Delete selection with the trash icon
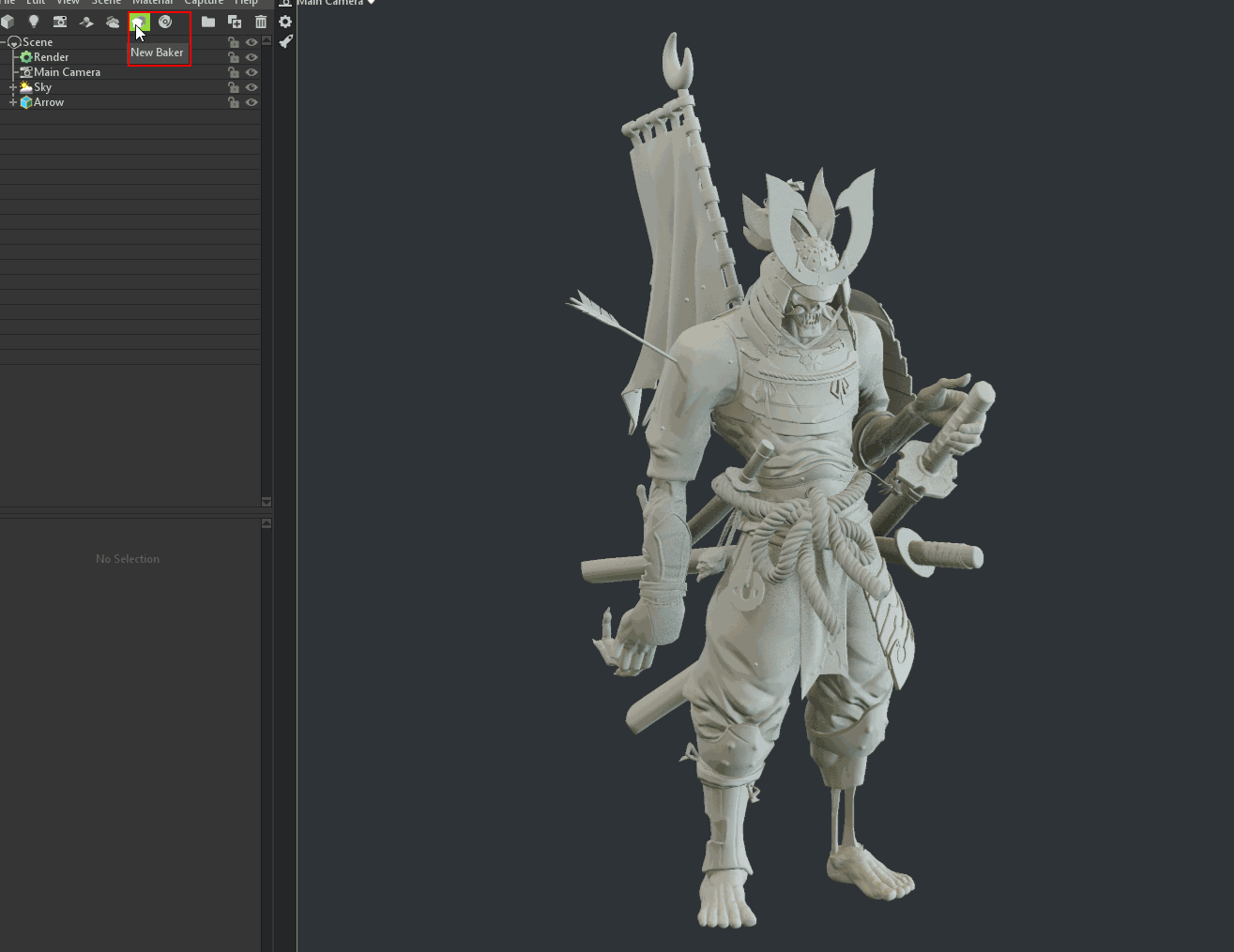Viewport: 1234px width, 952px height. point(261,22)
